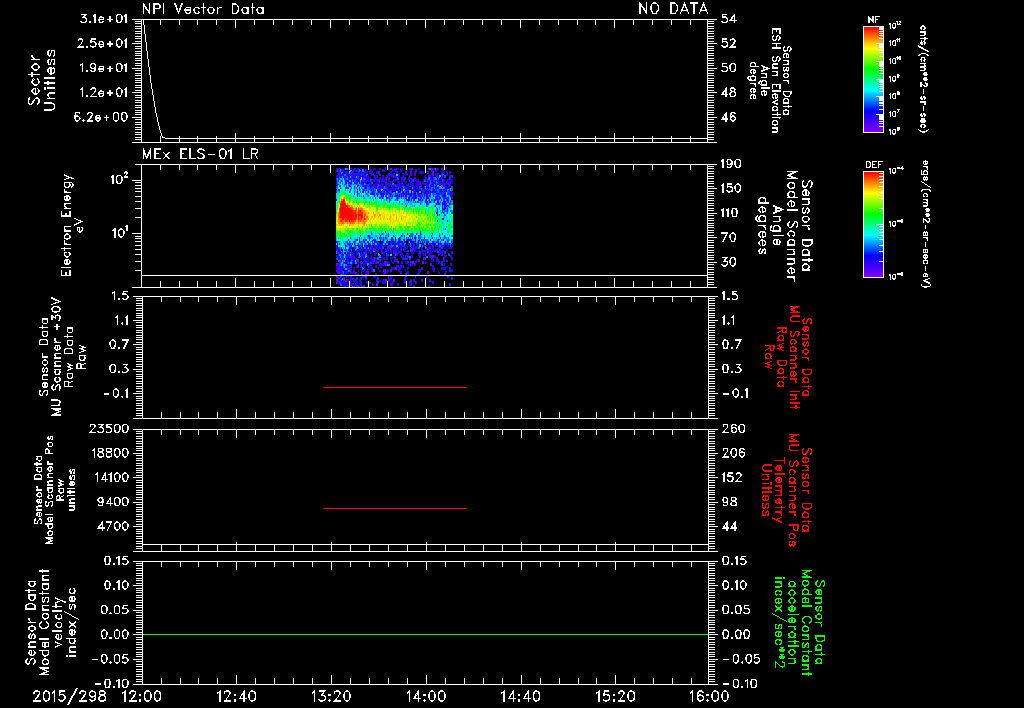
Task: Click the red line in Scanner Pos panel
Action: 395,508
